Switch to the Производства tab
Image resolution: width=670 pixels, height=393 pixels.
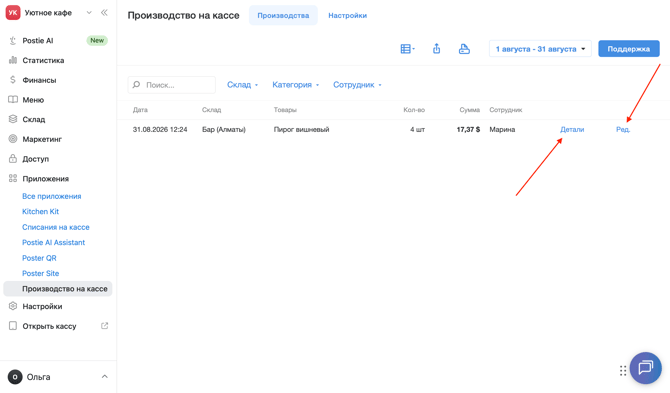pos(283,15)
